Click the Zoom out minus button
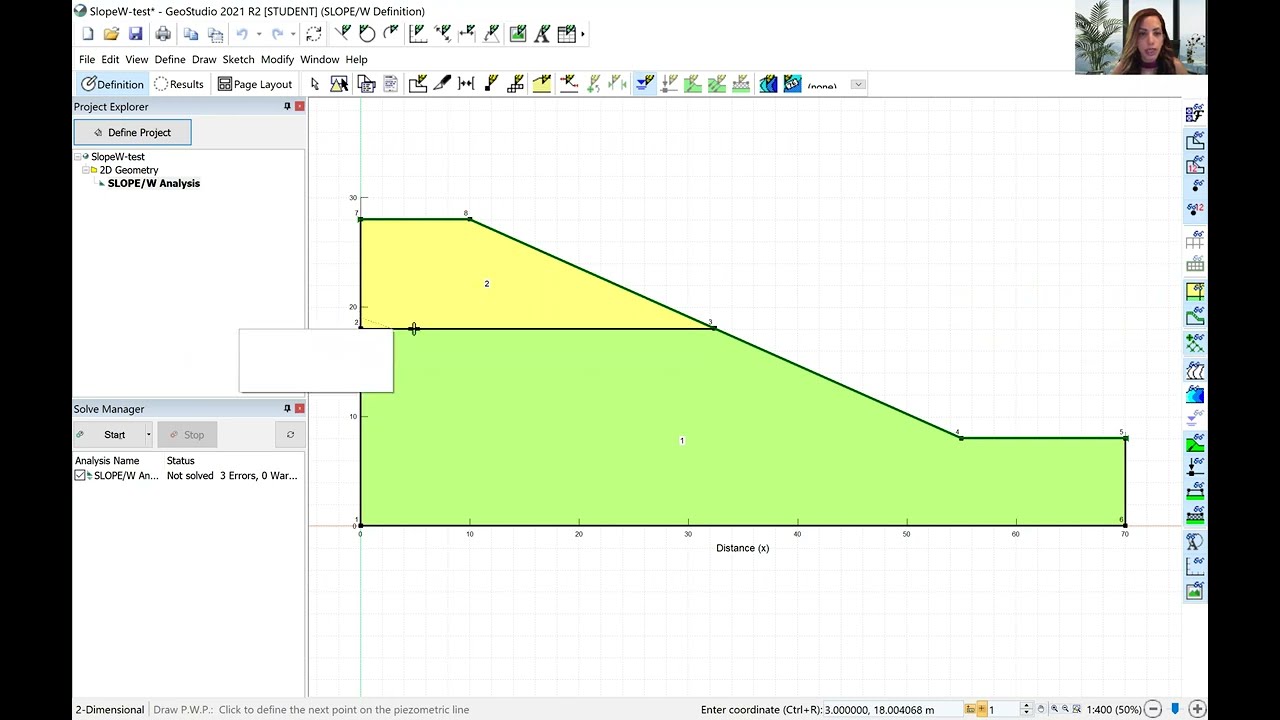The width and height of the screenshot is (1280, 720). [x=1152, y=709]
